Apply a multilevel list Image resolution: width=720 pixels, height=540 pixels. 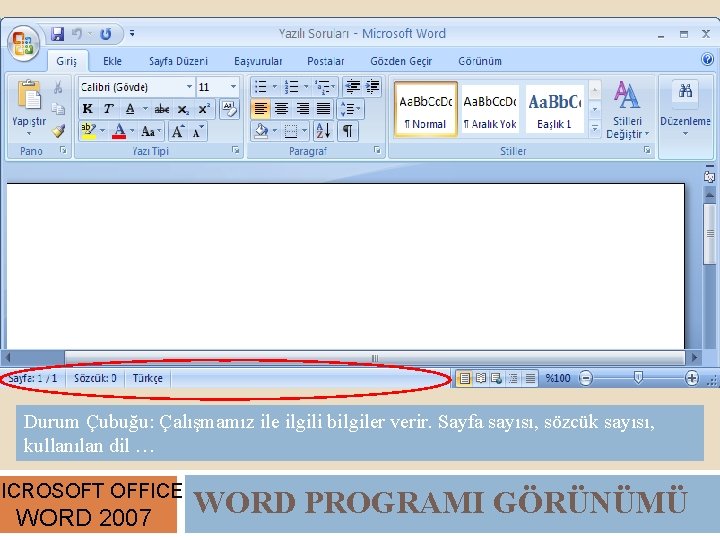(323, 86)
